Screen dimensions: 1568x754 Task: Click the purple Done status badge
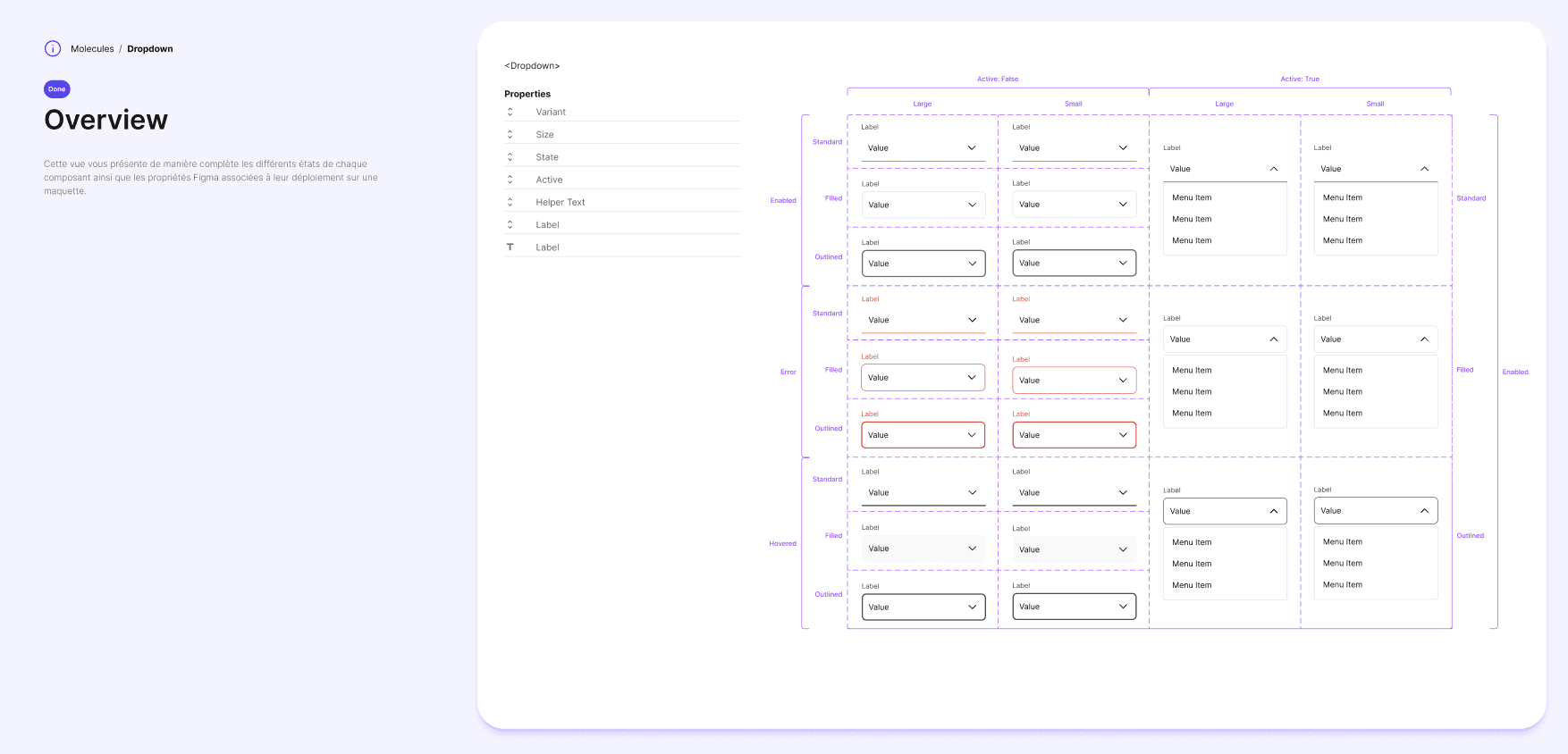click(57, 89)
